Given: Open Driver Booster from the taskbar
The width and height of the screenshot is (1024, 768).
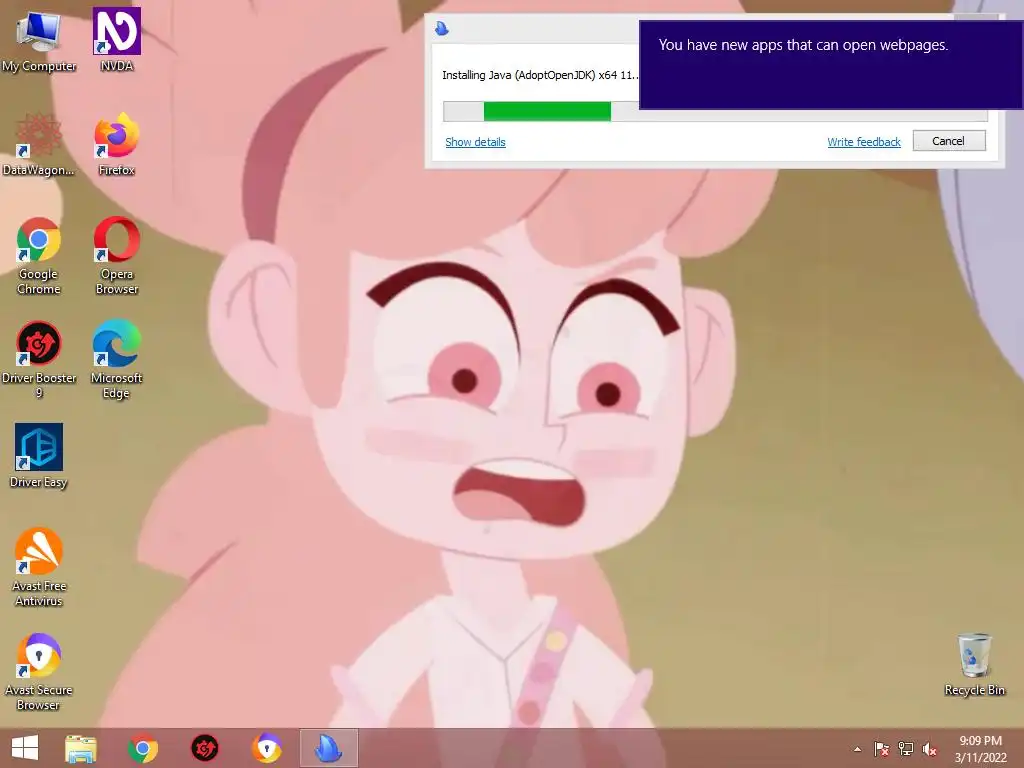Looking at the screenshot, I should pyautogui.click(x=205, y=748).
